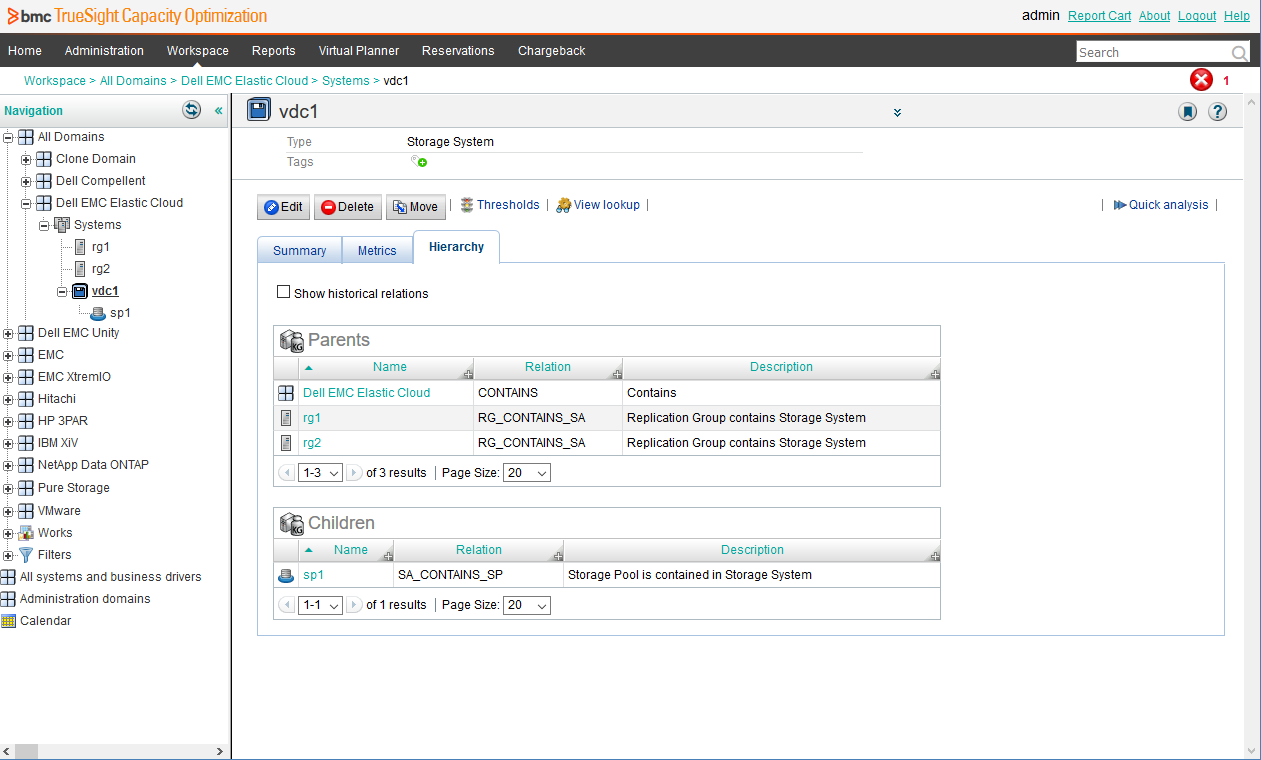Collapse the Navigation panel
The width and height of the screenshot is (1261, 760).
[x=219, y=111]
